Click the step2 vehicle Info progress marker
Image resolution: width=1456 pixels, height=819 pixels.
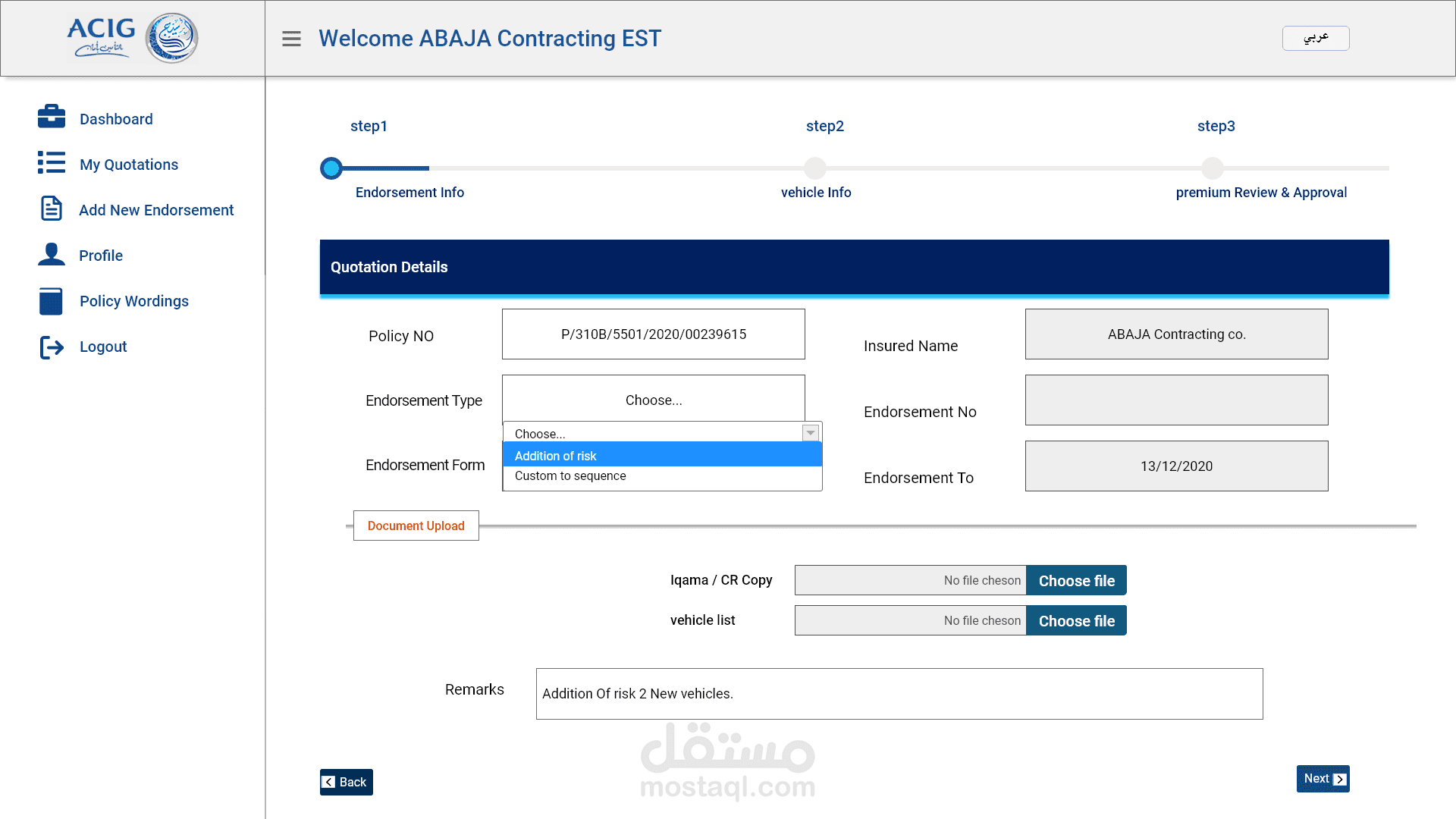(815, 168)
